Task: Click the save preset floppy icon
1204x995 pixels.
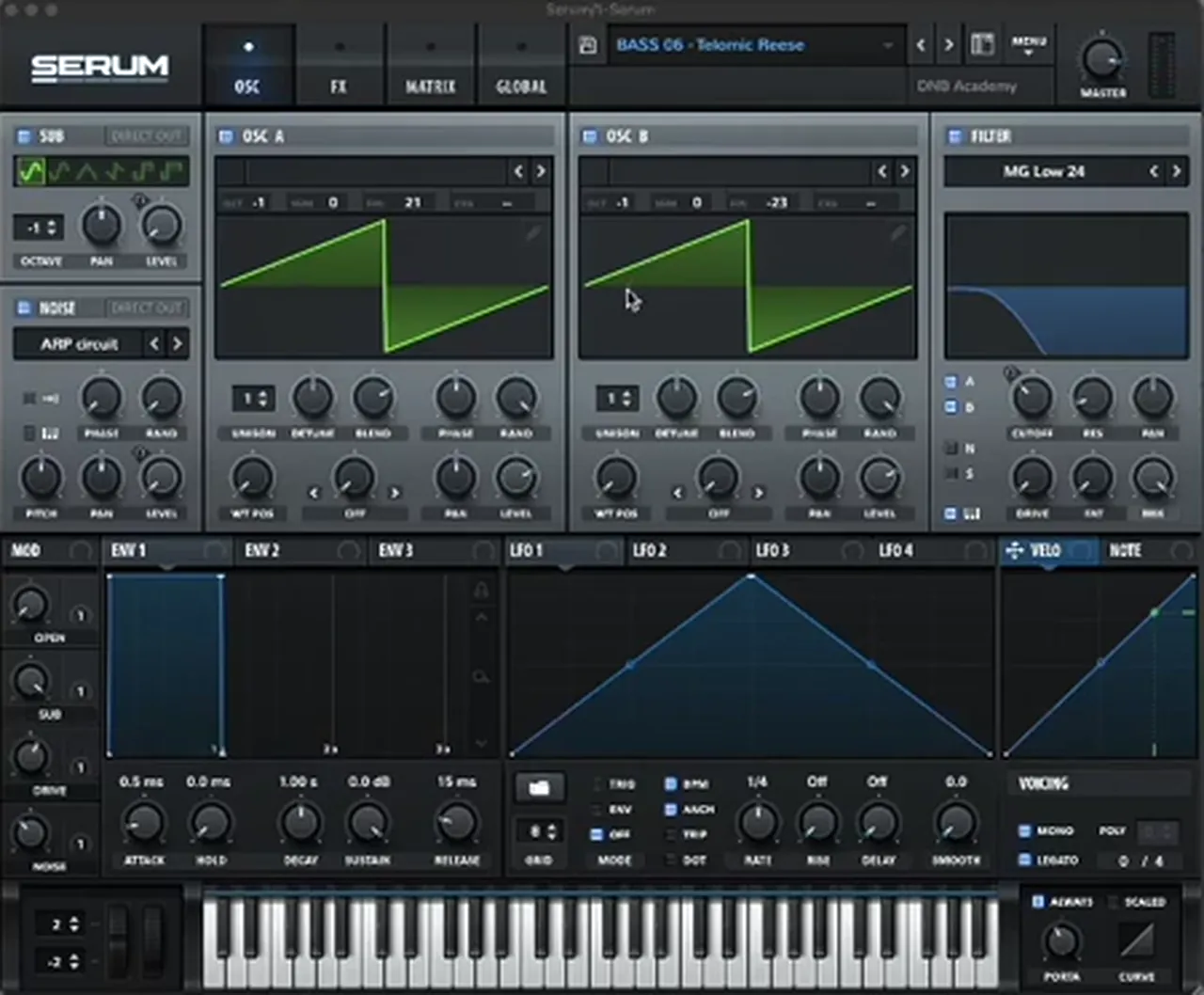Action: pyautogui.click(x=588, y=45)
